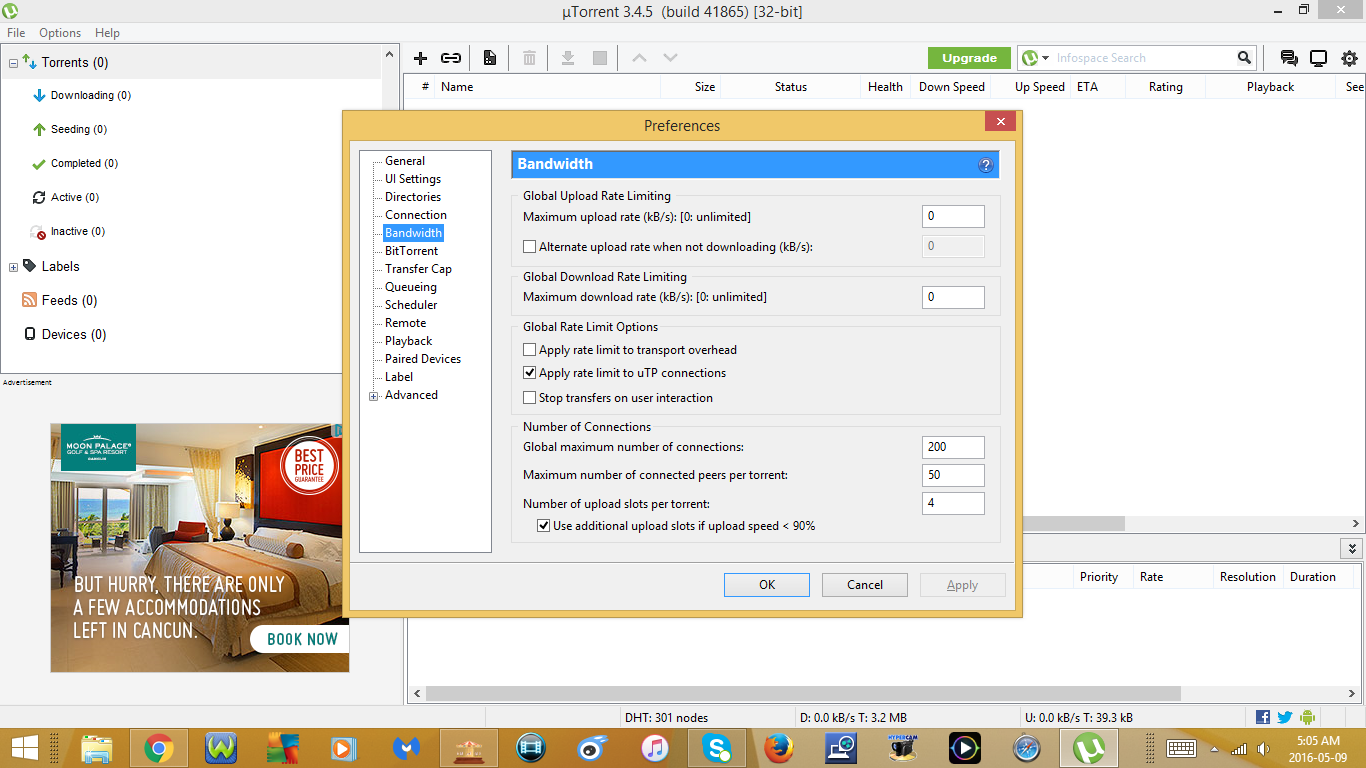This screenshot has width=1366, height=768.
Task: Select Seeding (0) in sidebar
Action: coord(79,130)
